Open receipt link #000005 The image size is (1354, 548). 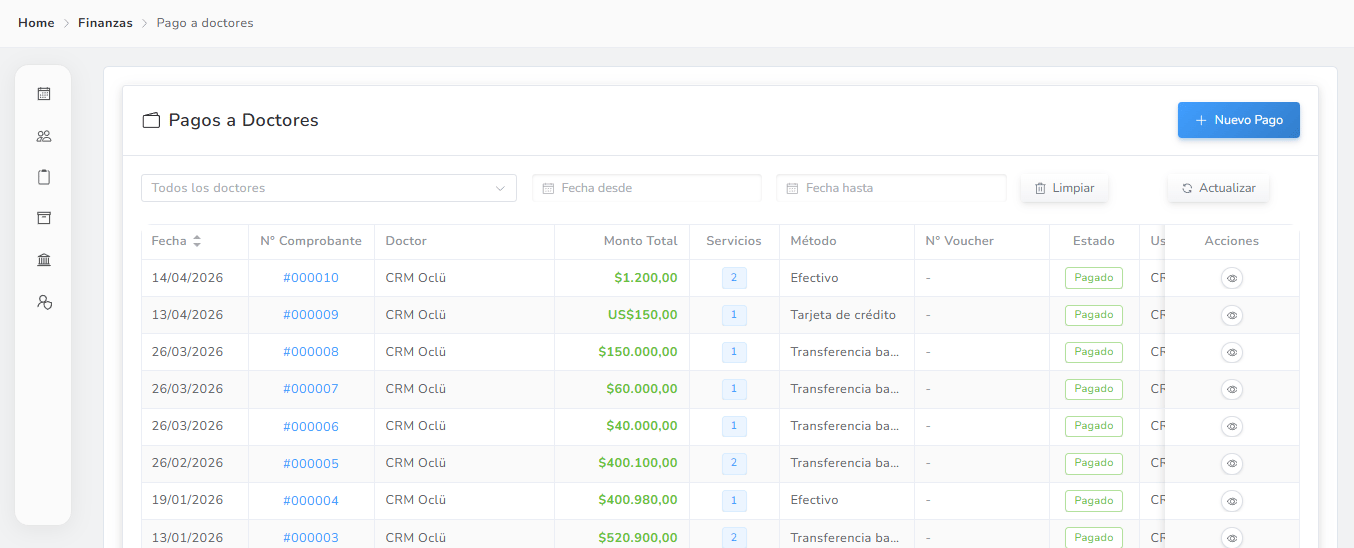(311, 464)
